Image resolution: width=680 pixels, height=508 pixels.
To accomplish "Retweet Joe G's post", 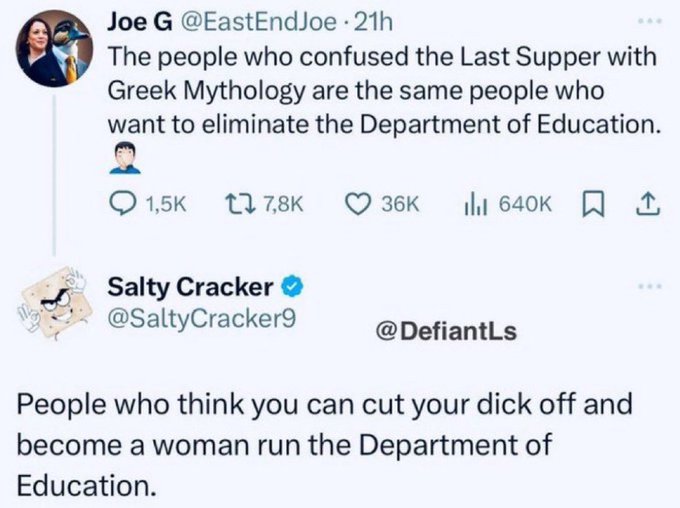I will point(239,203).
